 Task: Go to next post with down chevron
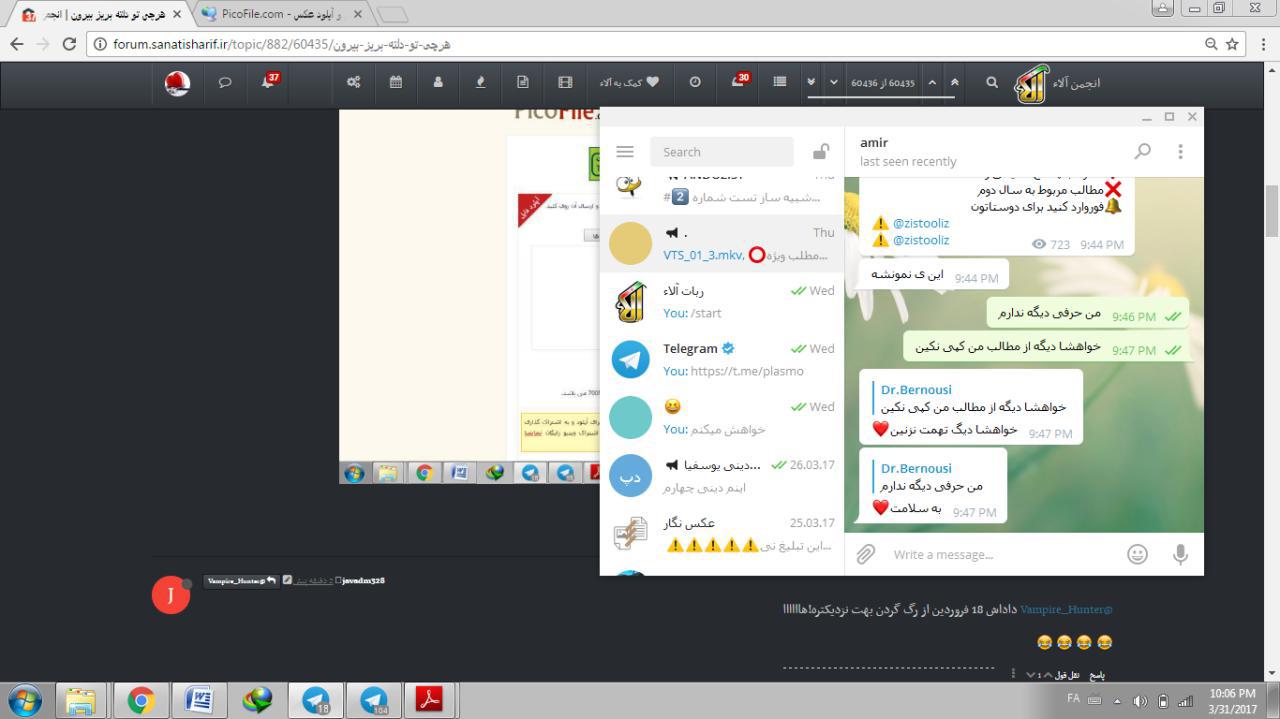click(x=834, y=82)
